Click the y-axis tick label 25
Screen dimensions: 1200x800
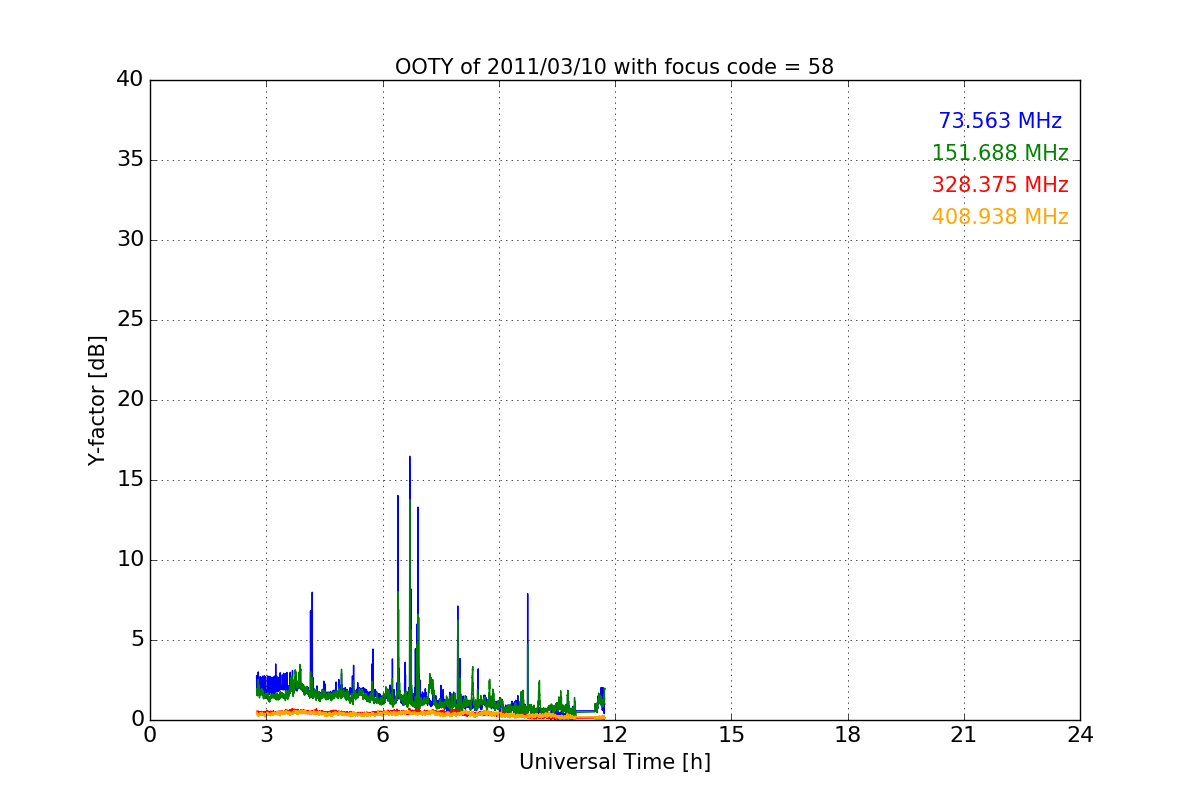[x=130, y=320]
